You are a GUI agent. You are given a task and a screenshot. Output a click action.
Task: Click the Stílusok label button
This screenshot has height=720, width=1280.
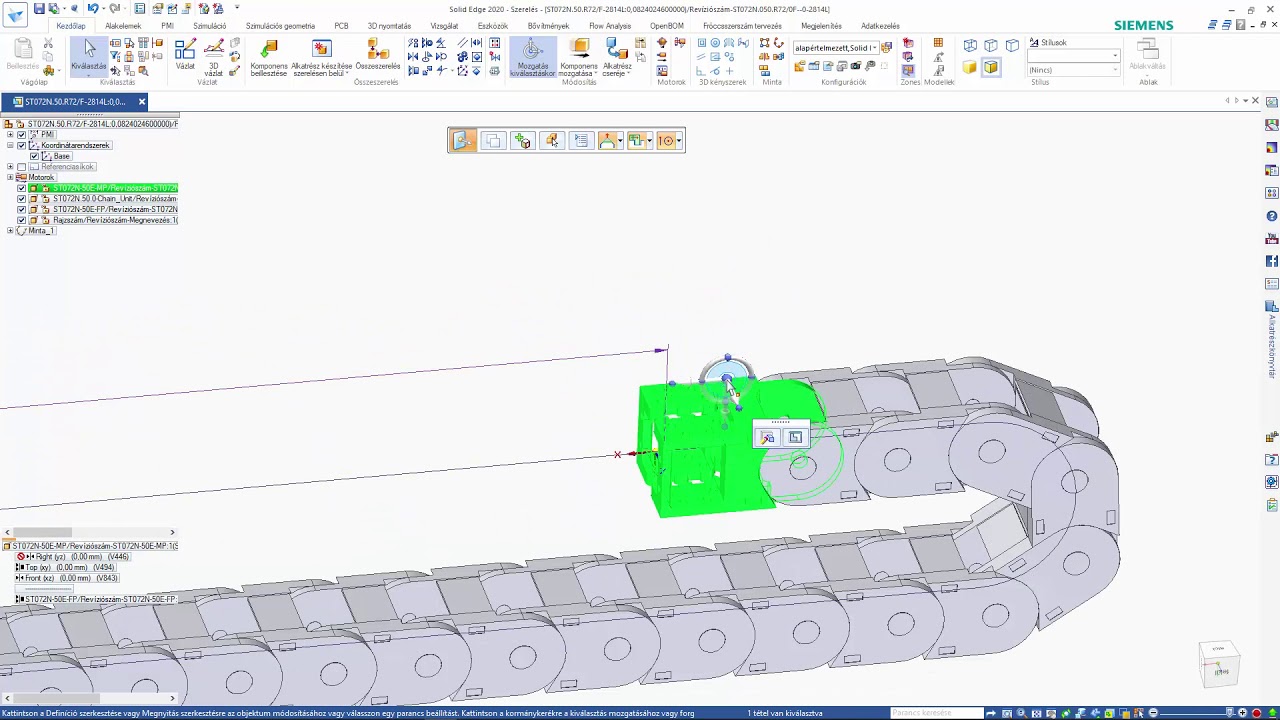tap(1048, 43)
